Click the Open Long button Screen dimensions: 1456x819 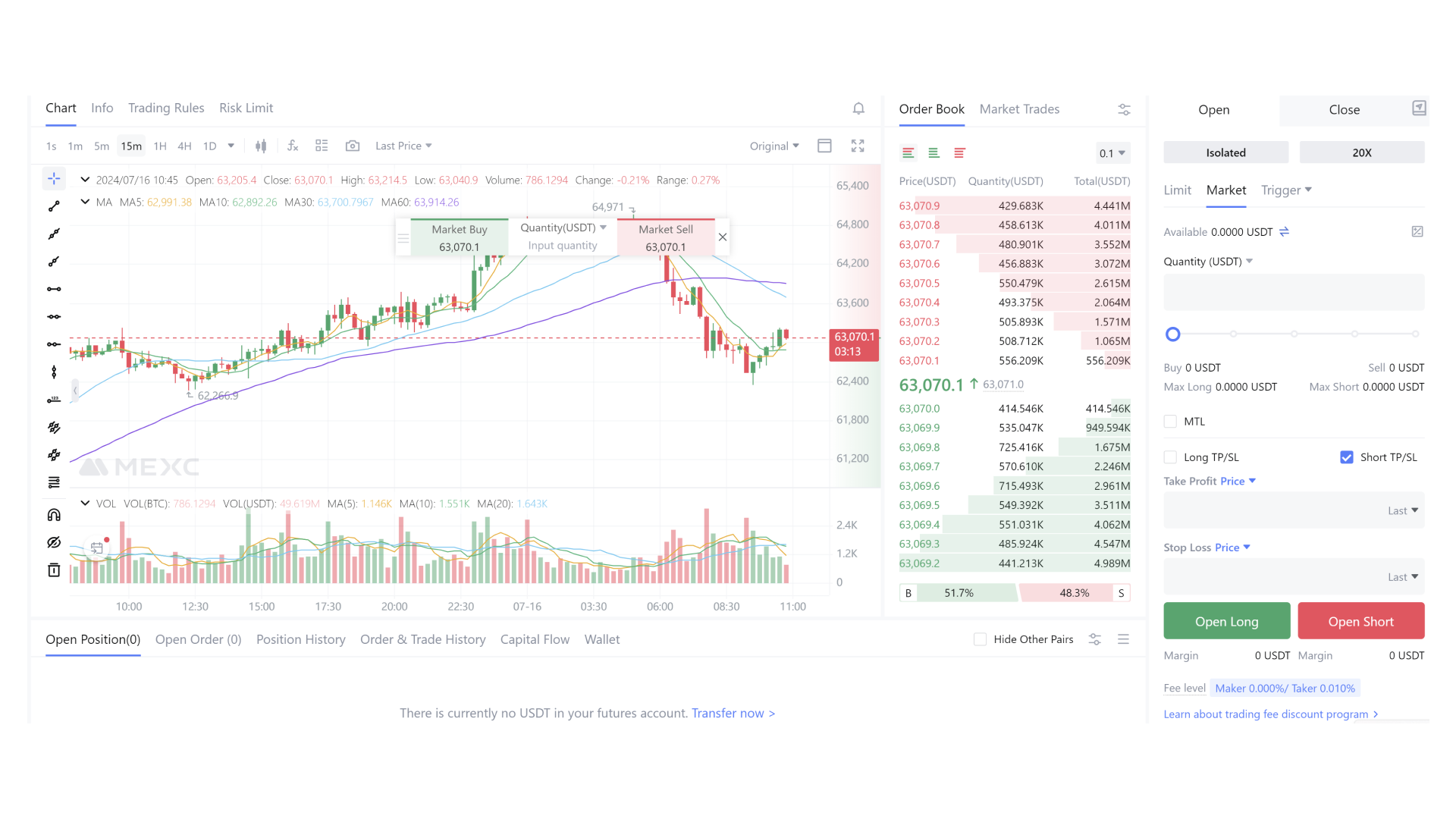click(x=1227, y=621)
